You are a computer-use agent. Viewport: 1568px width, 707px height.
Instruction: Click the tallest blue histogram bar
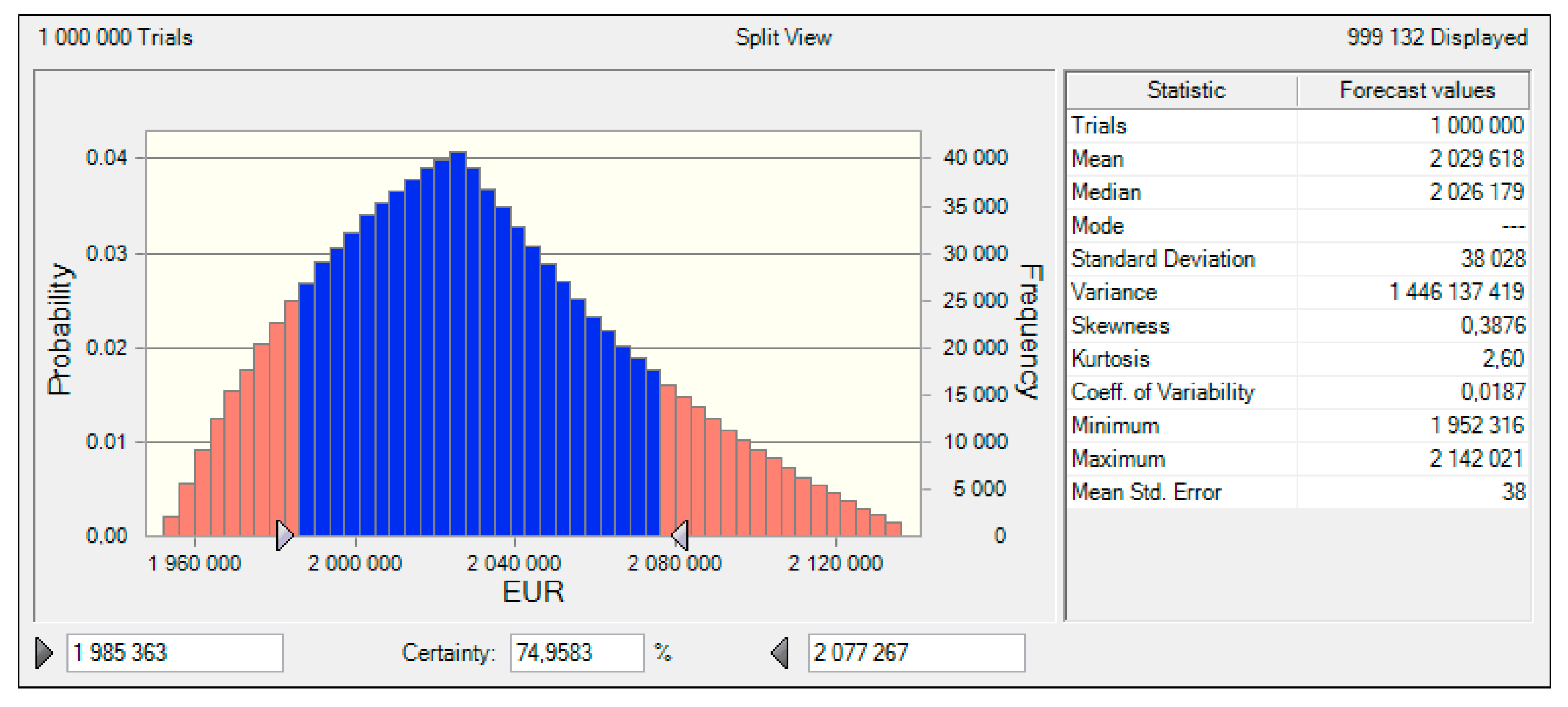pyautogui.click(x=458, y=341)
